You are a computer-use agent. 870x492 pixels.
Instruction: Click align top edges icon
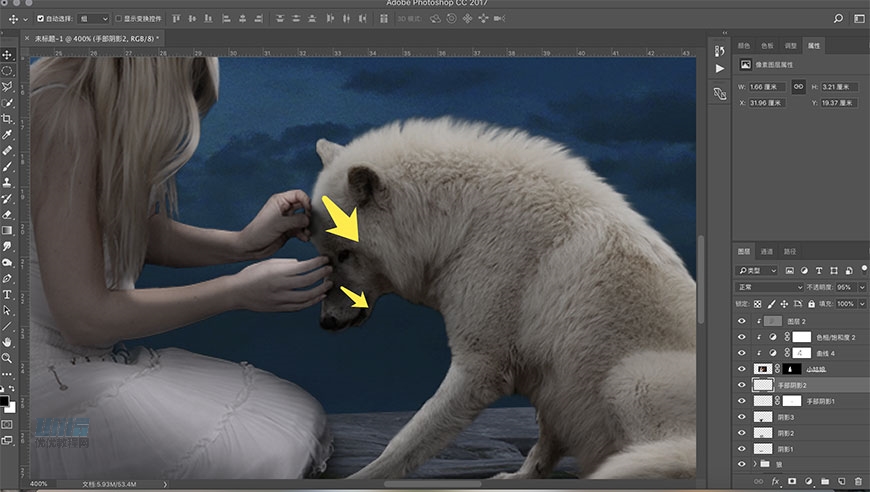click(176, 19)
